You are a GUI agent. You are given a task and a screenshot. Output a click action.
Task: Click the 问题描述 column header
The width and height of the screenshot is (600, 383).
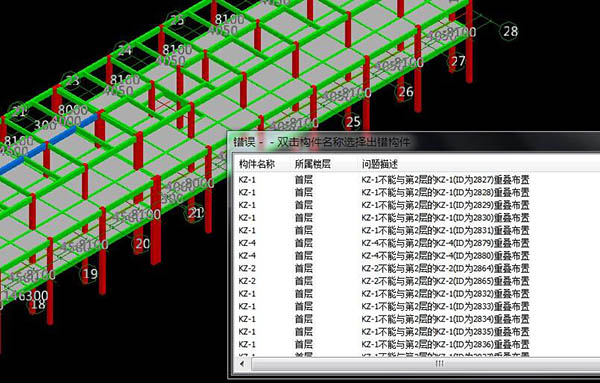click(380, 164)
